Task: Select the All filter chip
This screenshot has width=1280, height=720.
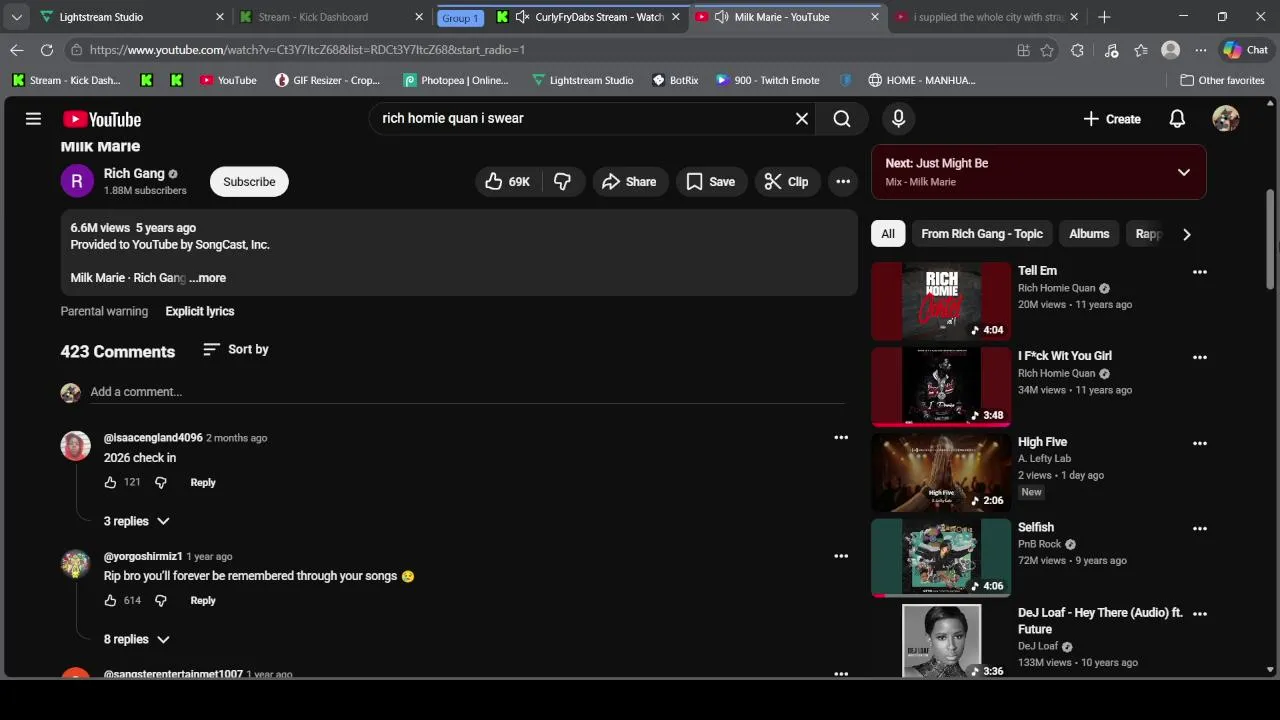Action: (888, 234)
